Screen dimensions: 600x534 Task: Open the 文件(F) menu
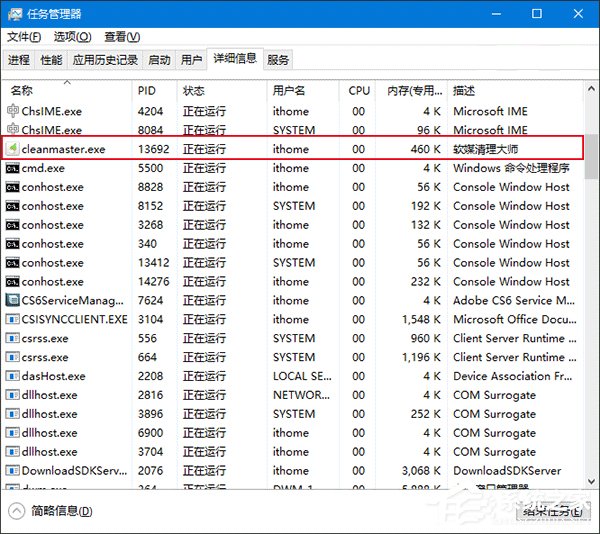tap(24, 37)
